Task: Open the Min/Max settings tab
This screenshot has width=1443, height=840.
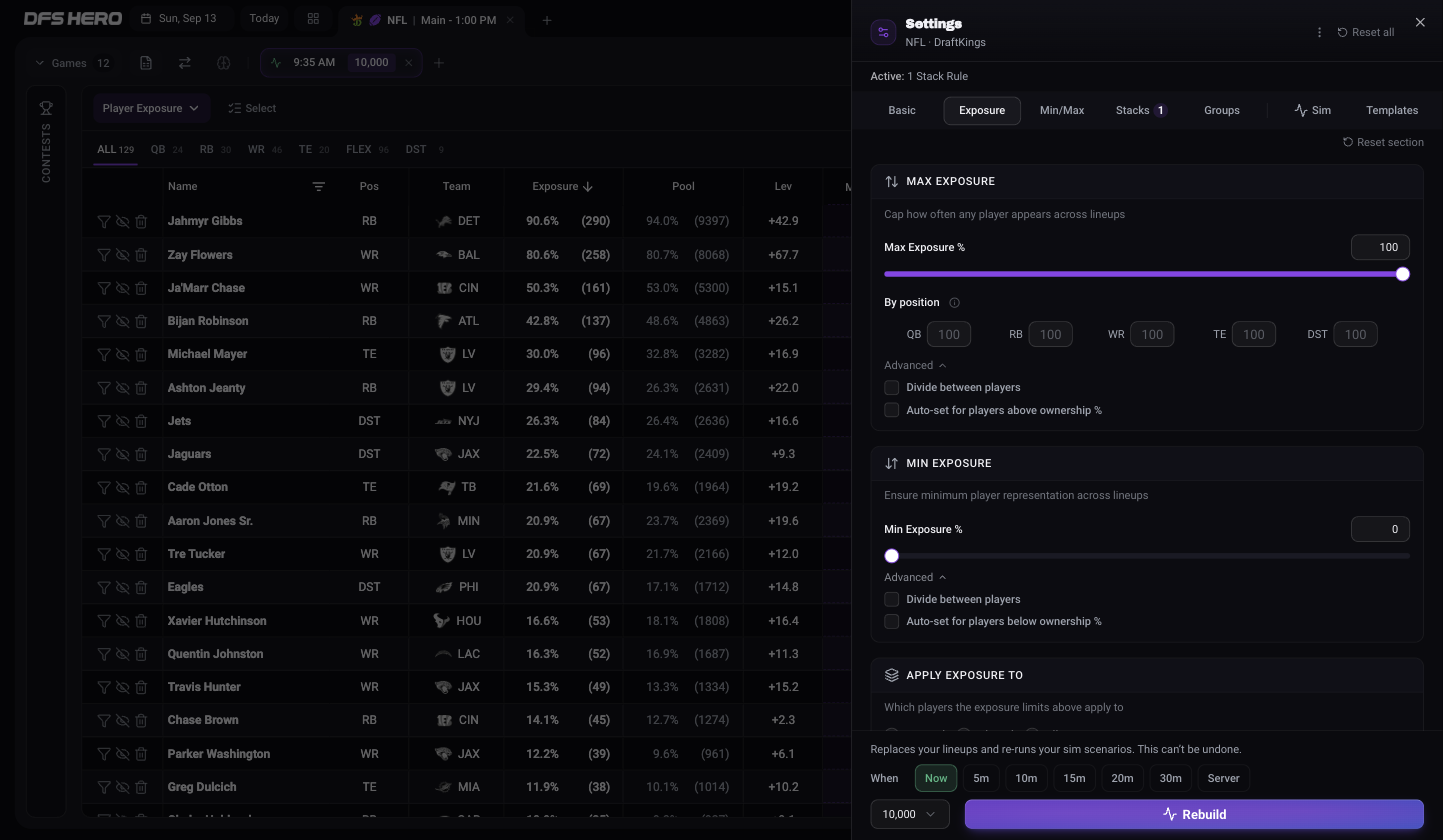Action: (x=1062, y=110)
